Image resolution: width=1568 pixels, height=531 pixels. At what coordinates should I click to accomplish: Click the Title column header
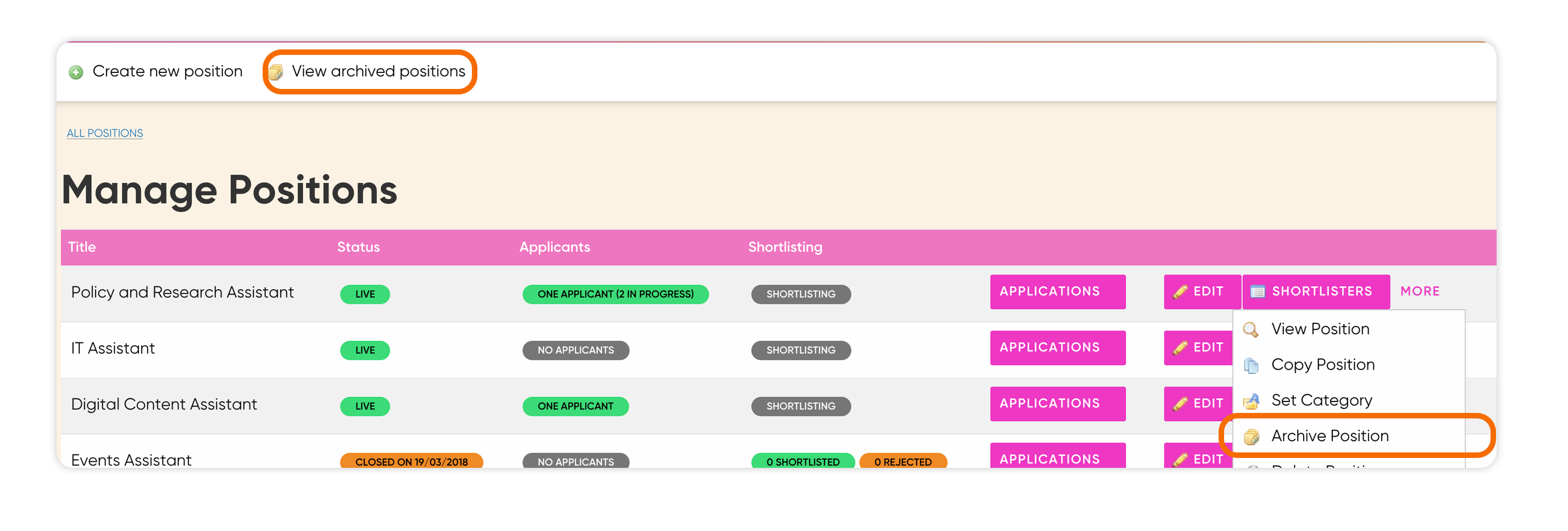[82, 247]
